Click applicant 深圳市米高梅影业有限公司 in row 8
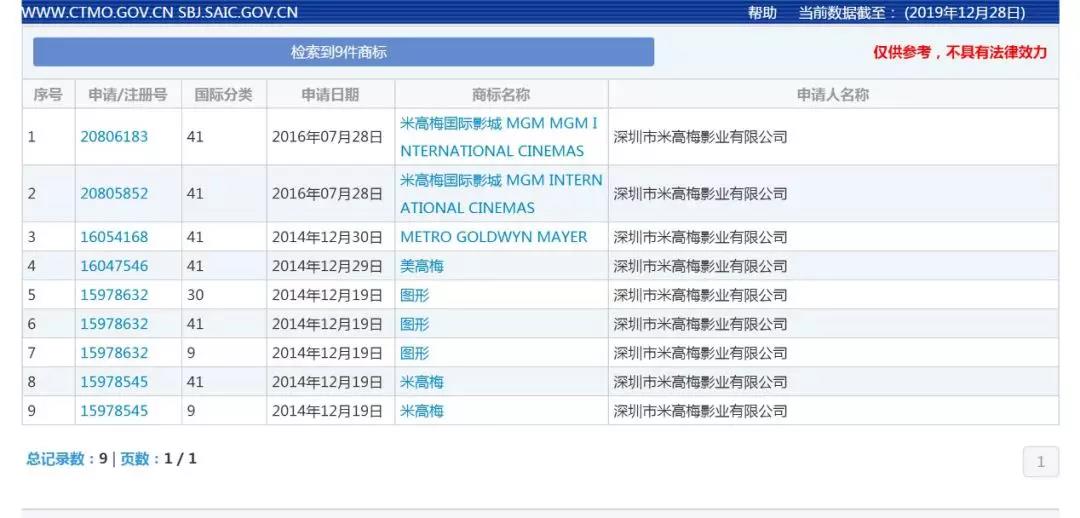The width and height of the screenshot is (1080, 518). point(700,382)
